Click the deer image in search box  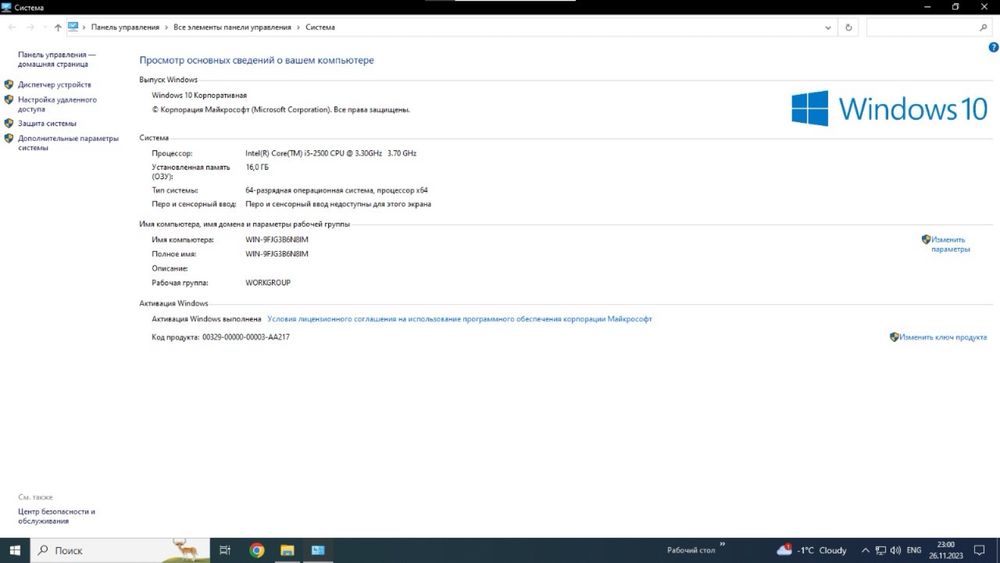186,550
